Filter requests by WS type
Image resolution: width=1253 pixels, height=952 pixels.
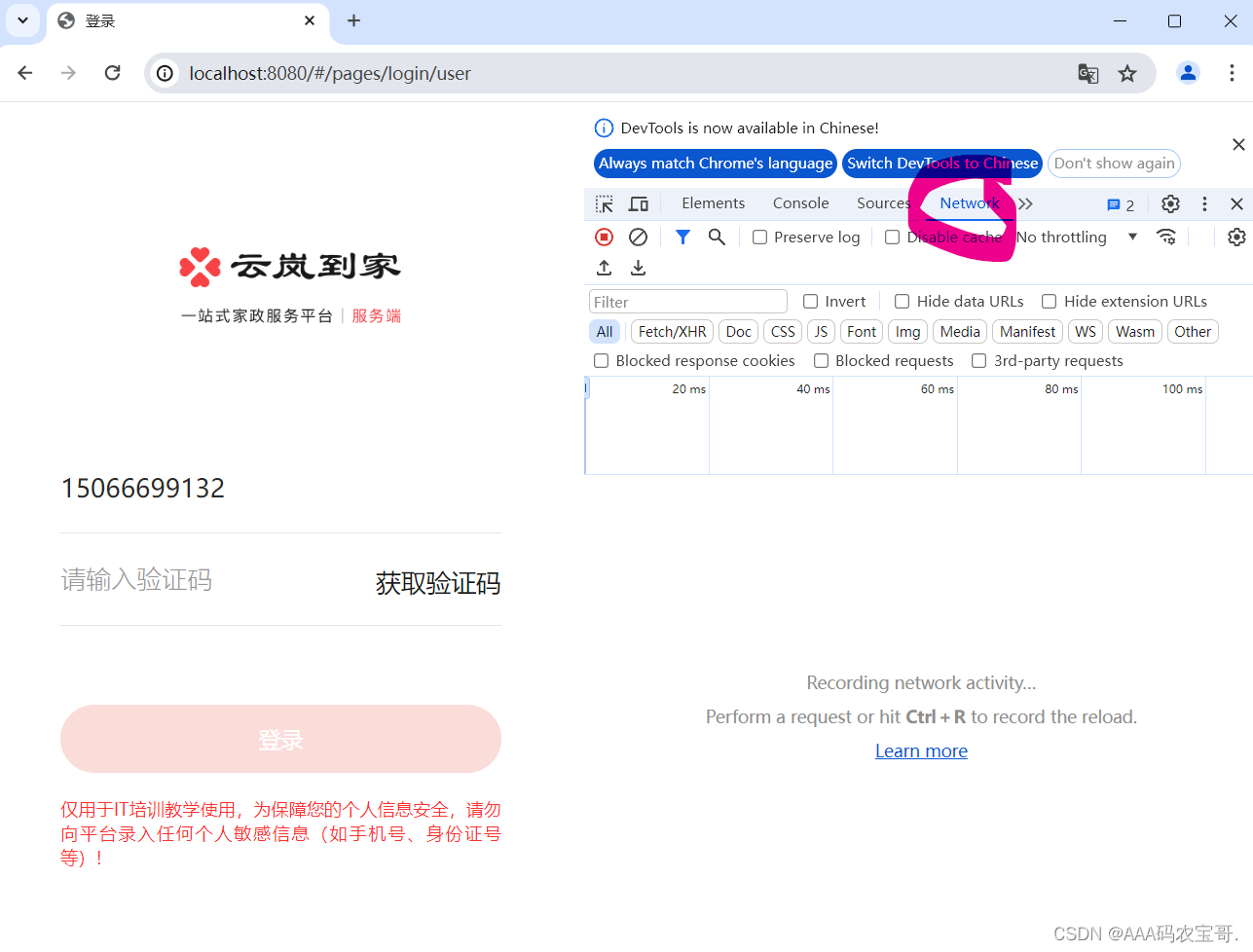(1086, 332)
